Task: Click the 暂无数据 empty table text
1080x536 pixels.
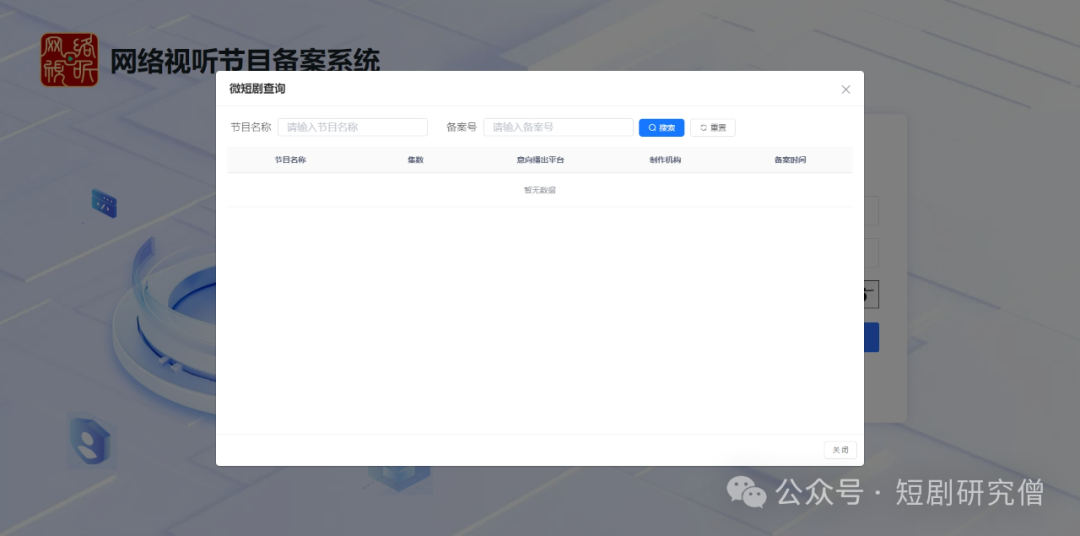Action: [x=540, y=190]
